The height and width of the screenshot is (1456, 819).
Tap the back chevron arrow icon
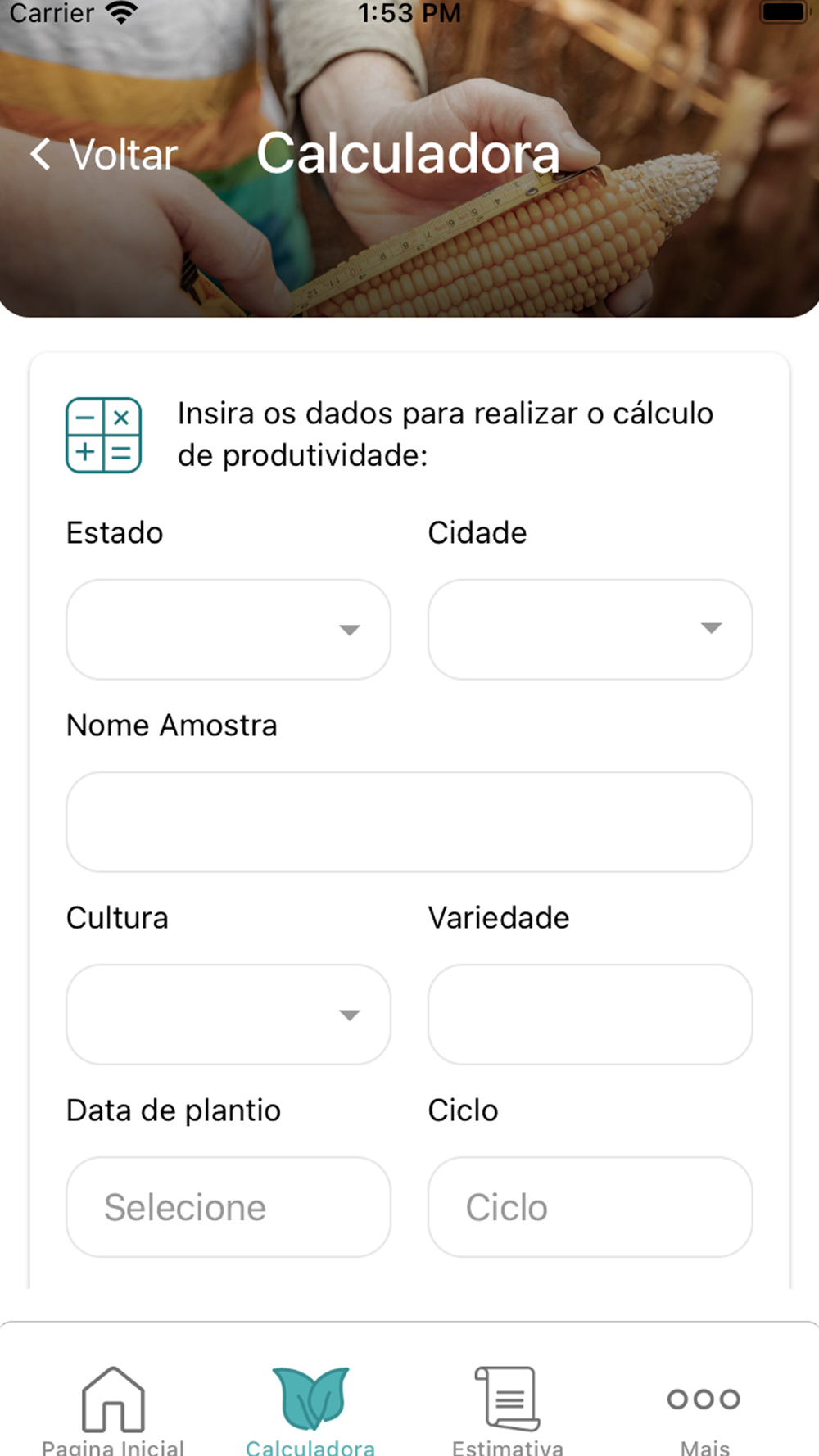40,154
